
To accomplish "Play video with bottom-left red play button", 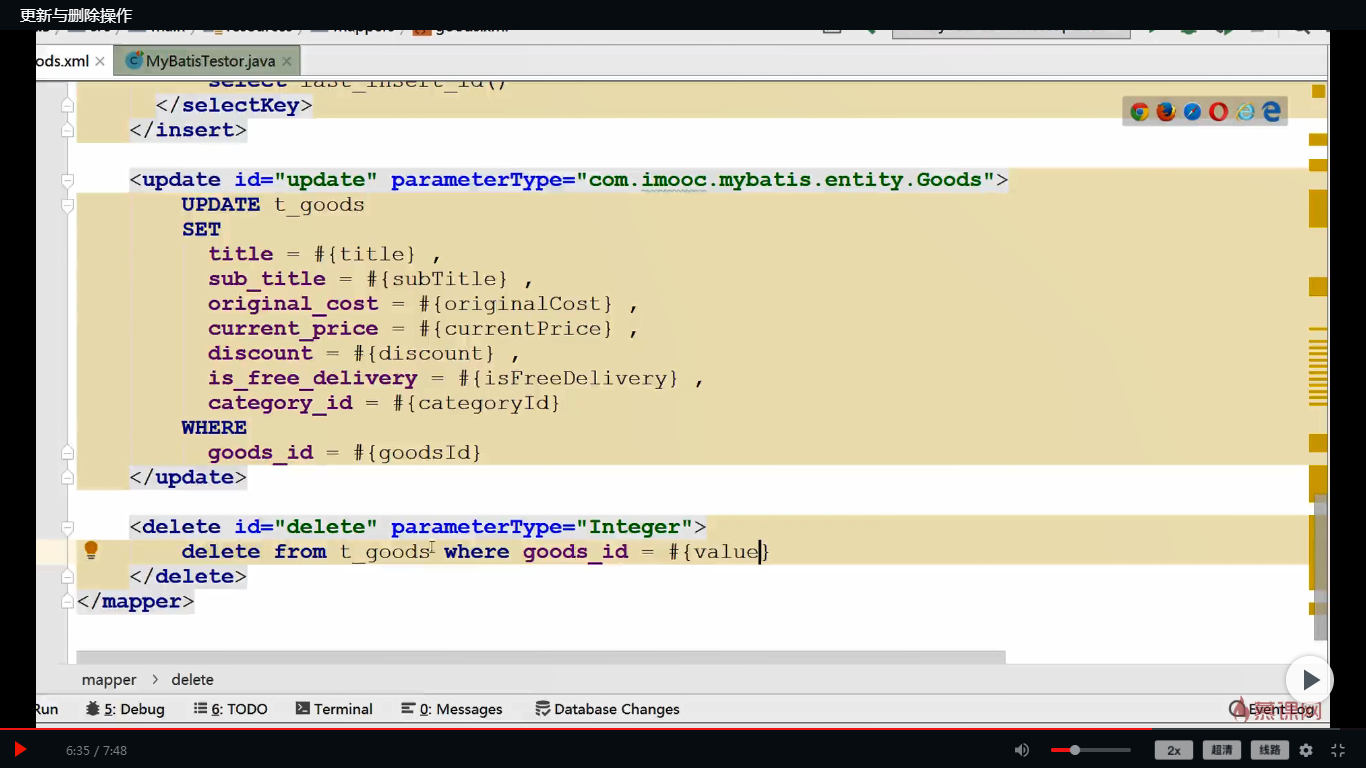I will tap(19, 749).
